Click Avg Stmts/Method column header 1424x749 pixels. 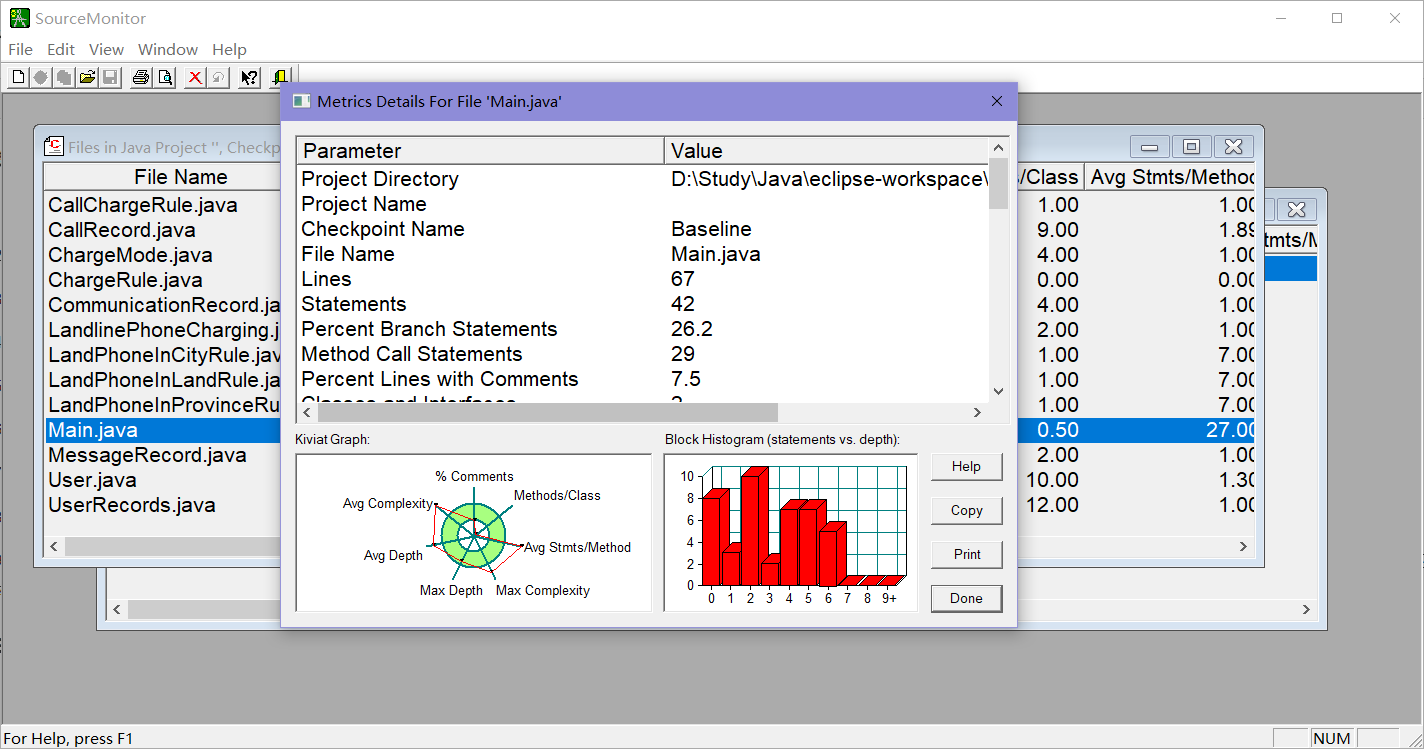(1170, 177)
